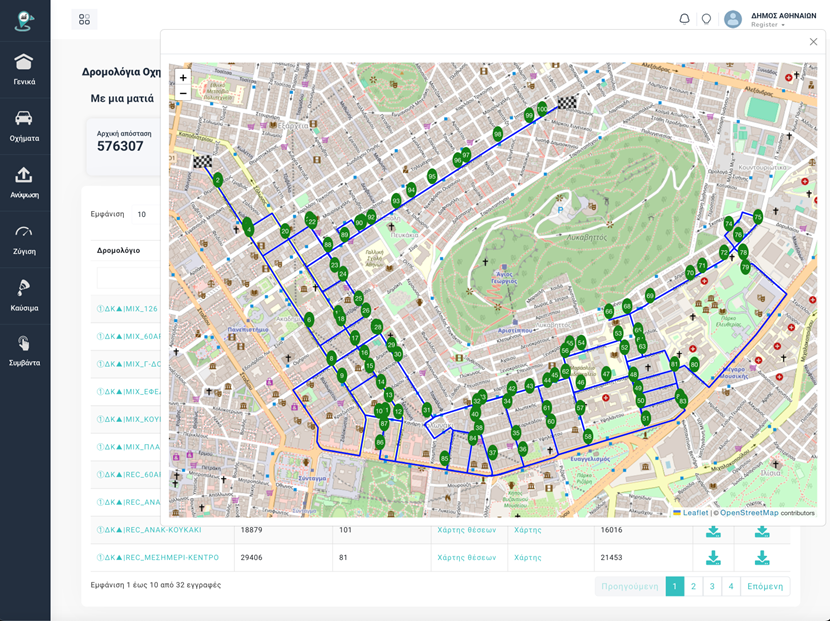Close the map popup dialog
Viewport: 830px width, 621px height.
pos(813,42)
